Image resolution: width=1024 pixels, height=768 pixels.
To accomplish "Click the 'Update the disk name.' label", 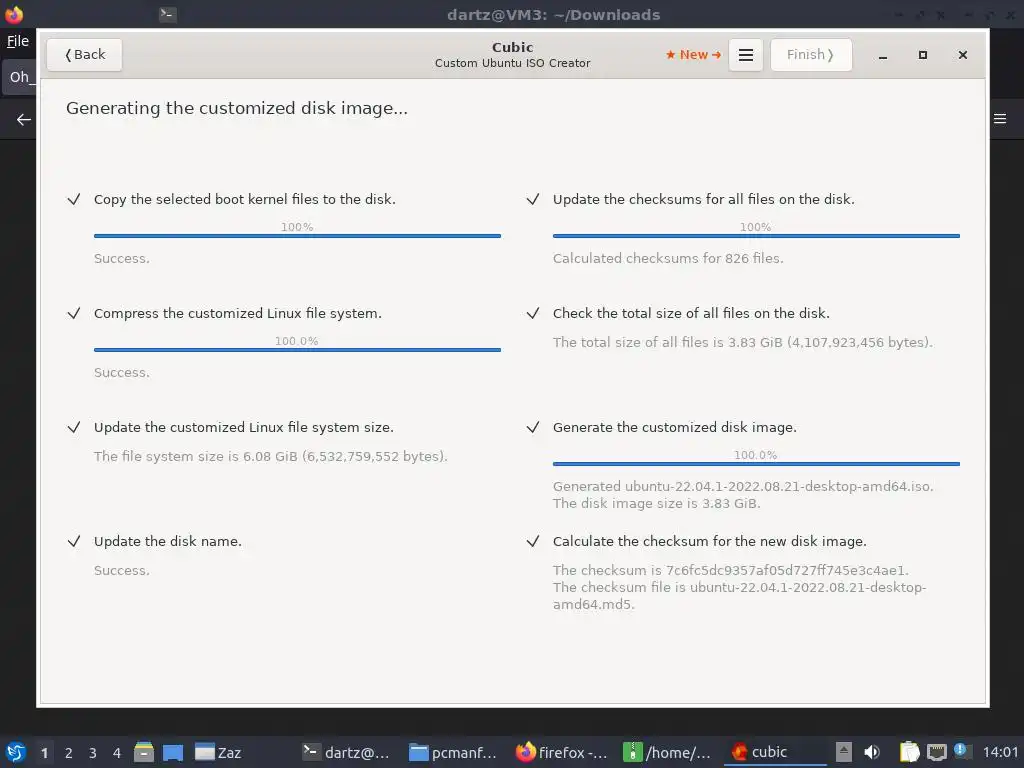I will (168, 541).
